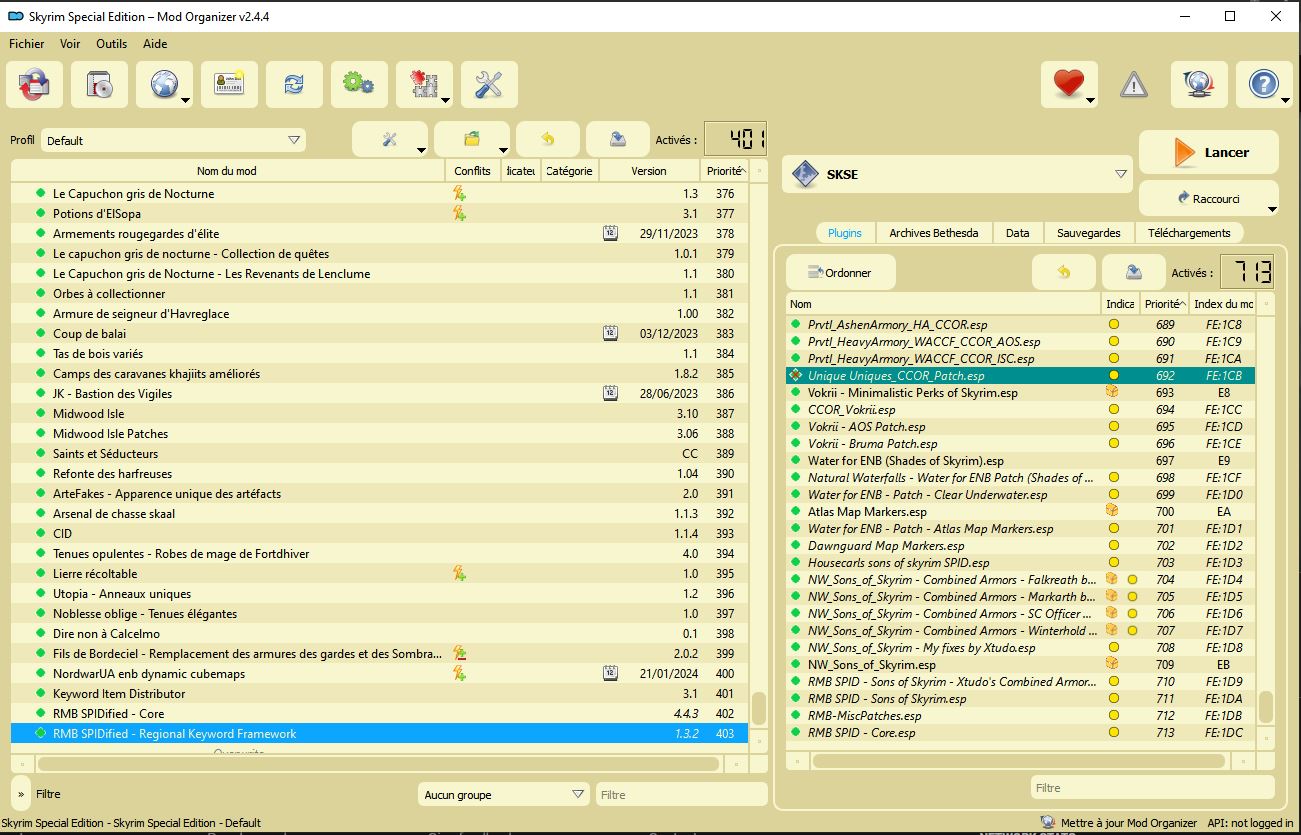1301x835 pixels.
Task: Toggle Dawnguard Map Markers.esp plugin checkbox
Action: pos(796,546)
